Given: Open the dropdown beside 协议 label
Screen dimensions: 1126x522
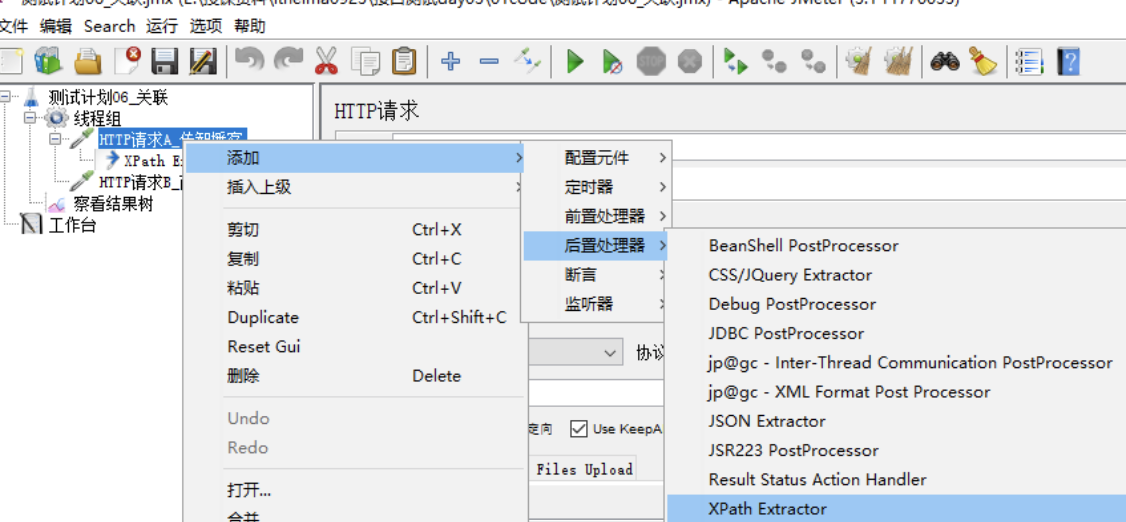Looking at the screenshot, I should click(610, 353).
